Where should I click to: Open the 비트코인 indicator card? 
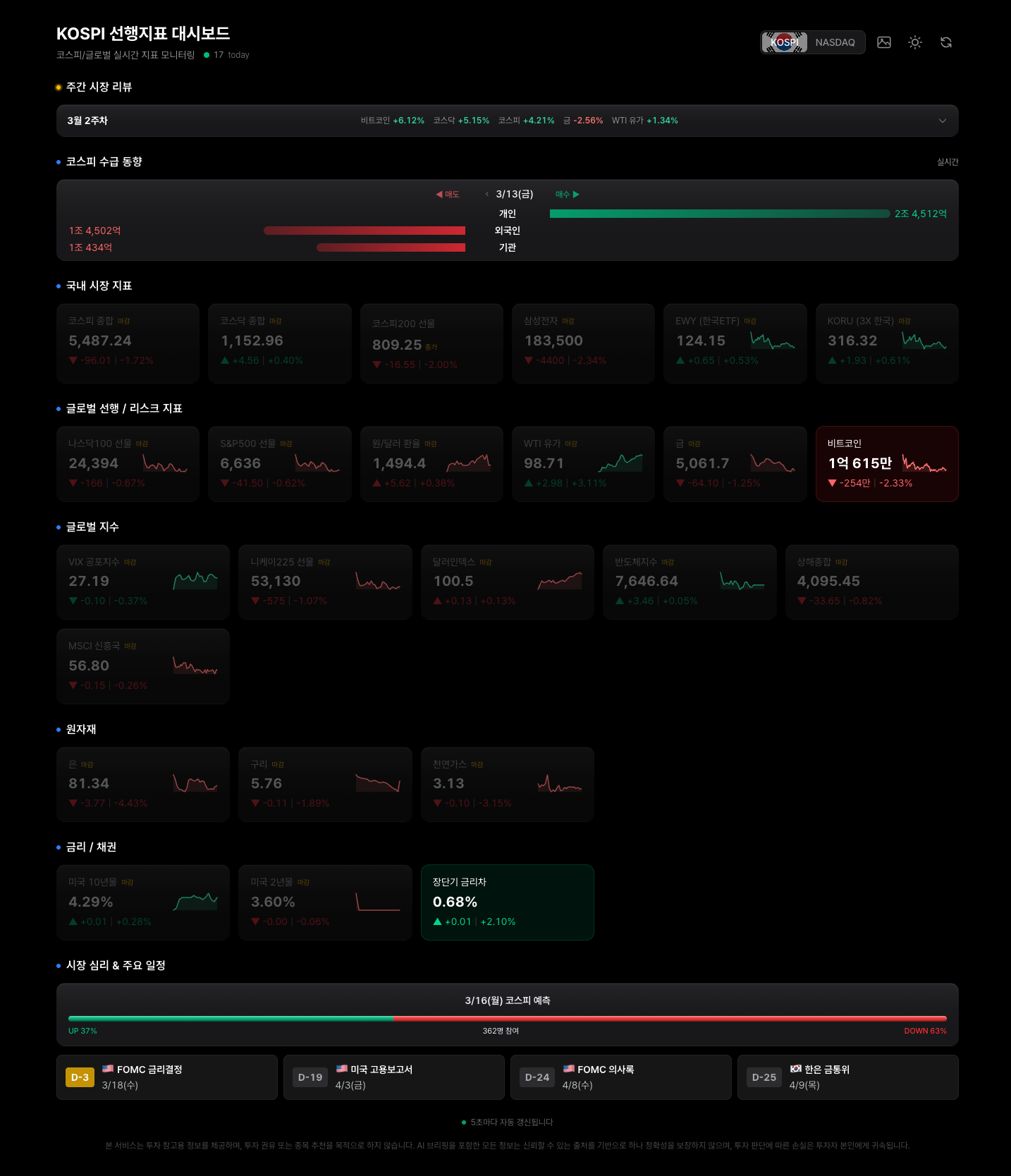[886, 463]
